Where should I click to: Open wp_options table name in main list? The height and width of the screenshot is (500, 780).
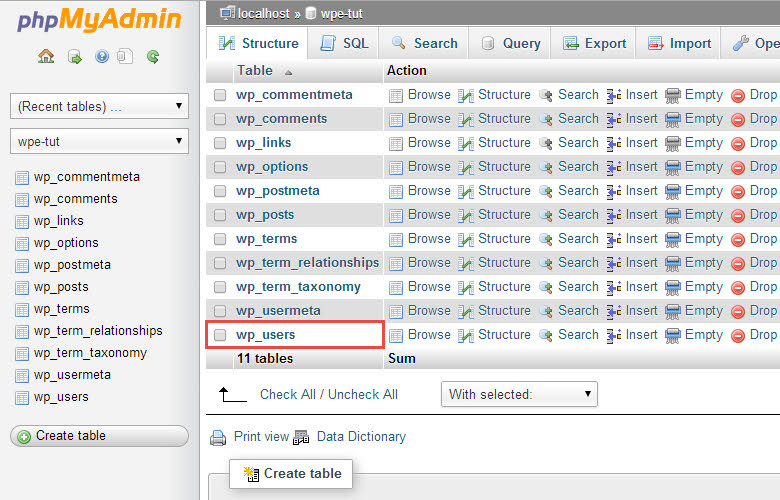(272, 167)
